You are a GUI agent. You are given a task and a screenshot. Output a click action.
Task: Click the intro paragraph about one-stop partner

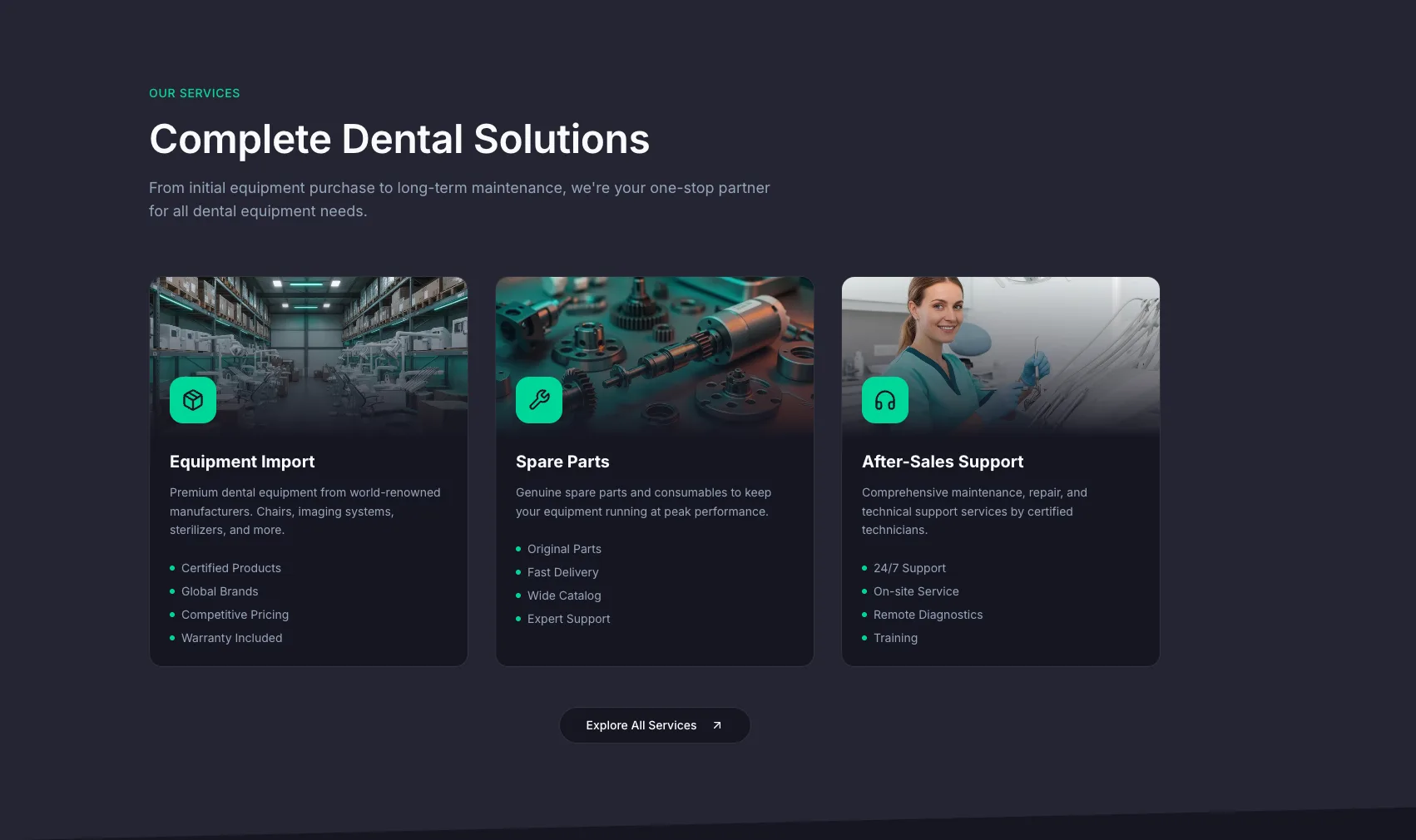coord(459,200)
